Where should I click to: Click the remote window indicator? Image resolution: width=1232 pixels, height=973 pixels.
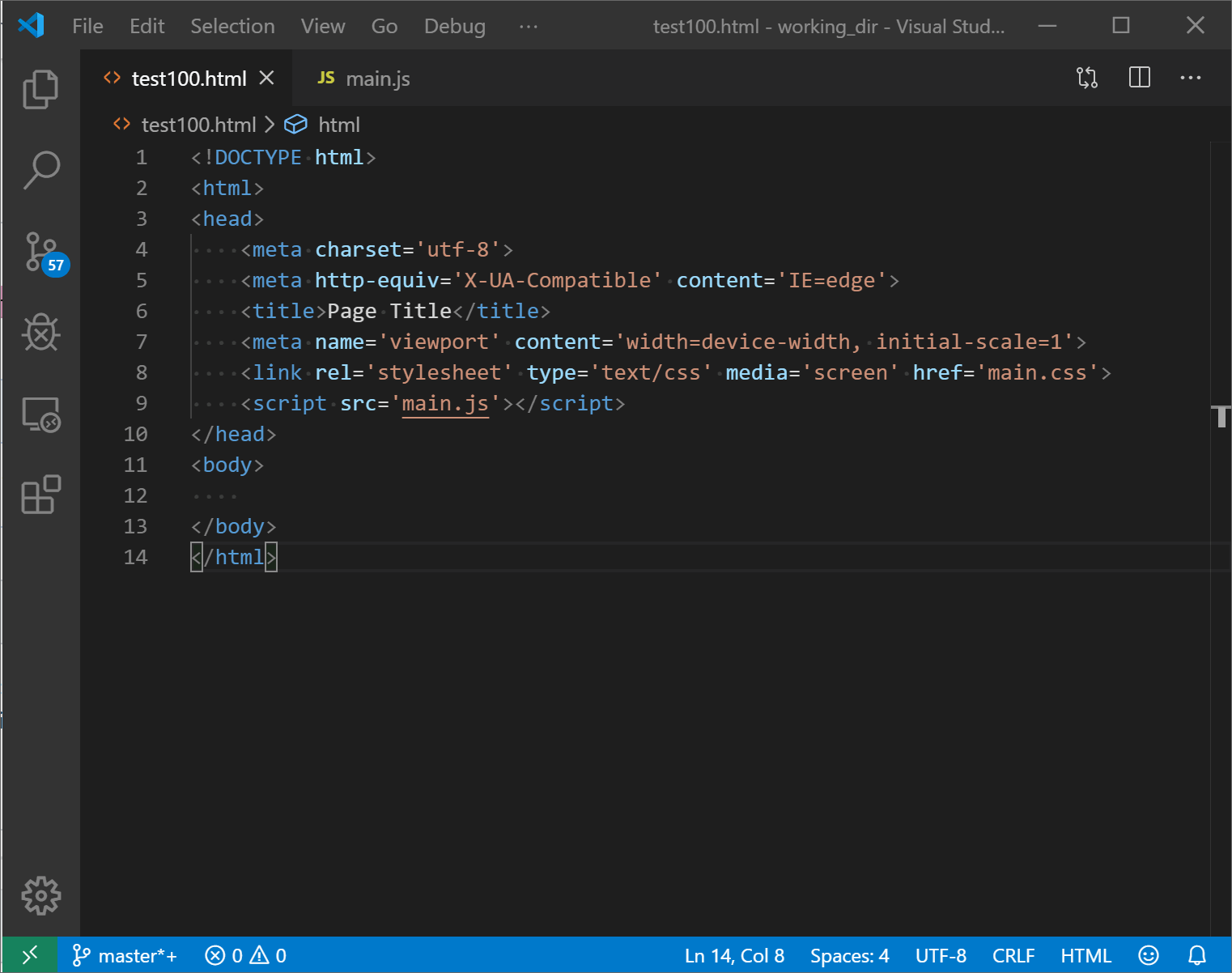pos(30,955)
